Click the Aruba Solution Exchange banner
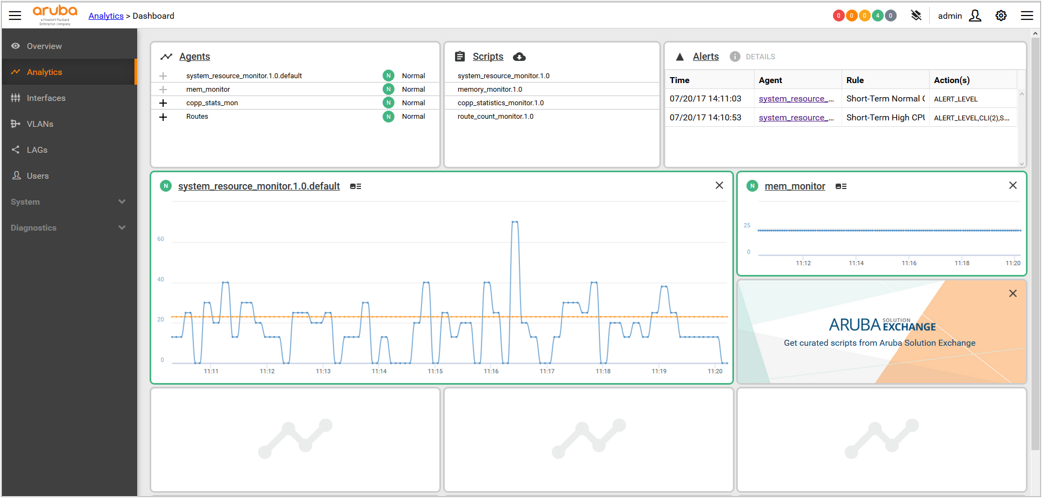Viewport: 1042px width, 498px height. pos(881,331)
